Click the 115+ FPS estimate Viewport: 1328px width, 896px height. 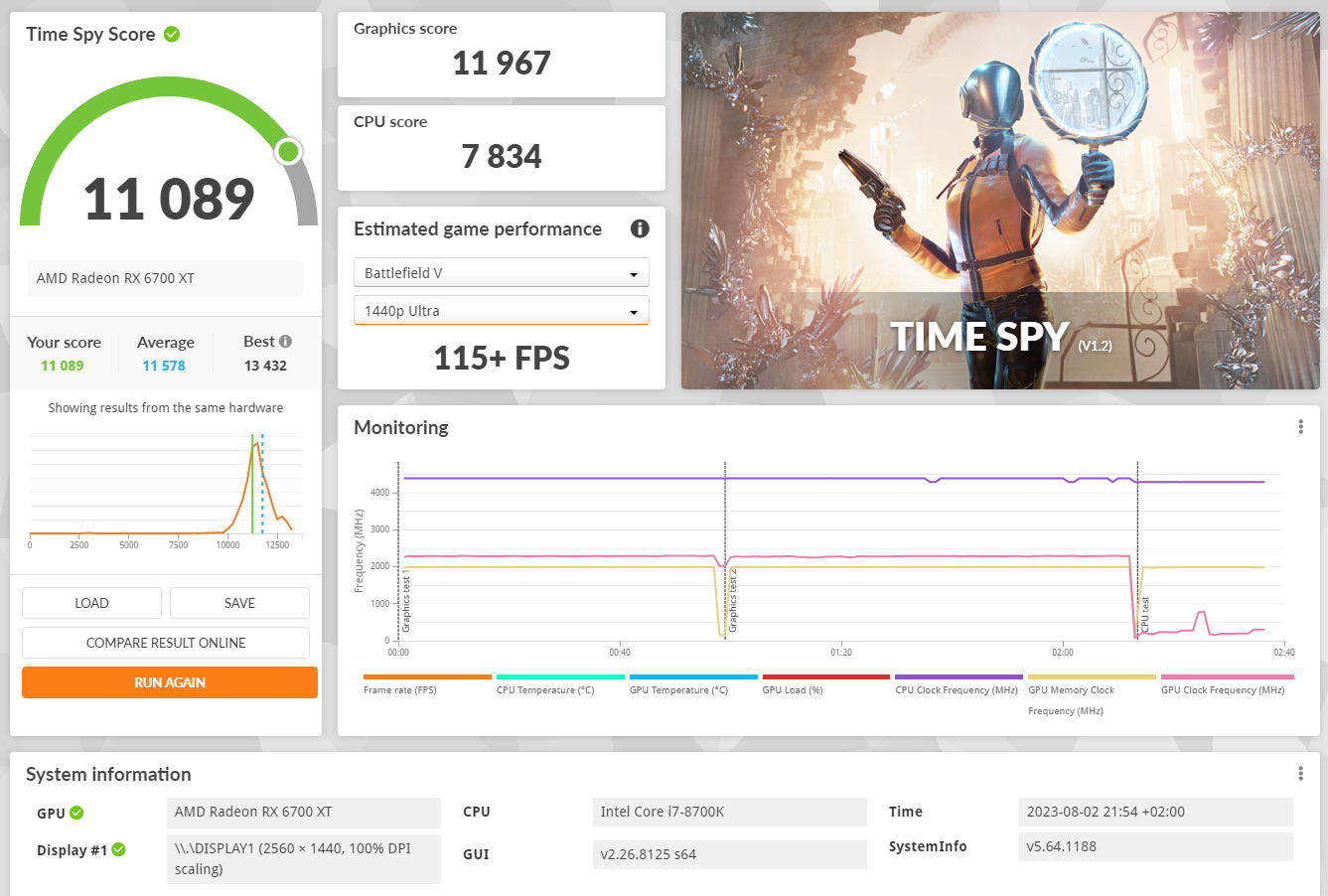click(x=502, y=358)
